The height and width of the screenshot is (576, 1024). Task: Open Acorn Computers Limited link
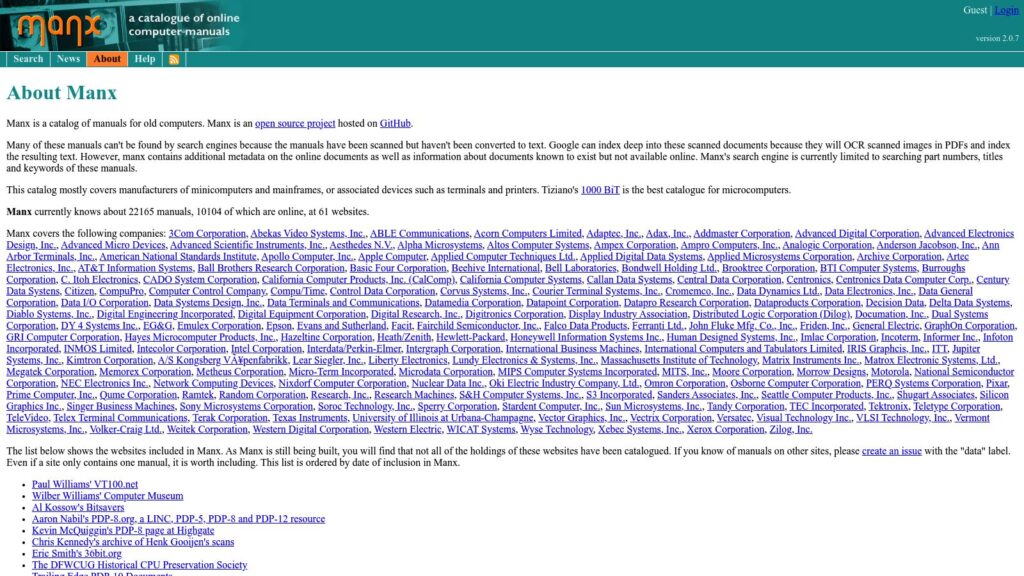coord(528,234)
